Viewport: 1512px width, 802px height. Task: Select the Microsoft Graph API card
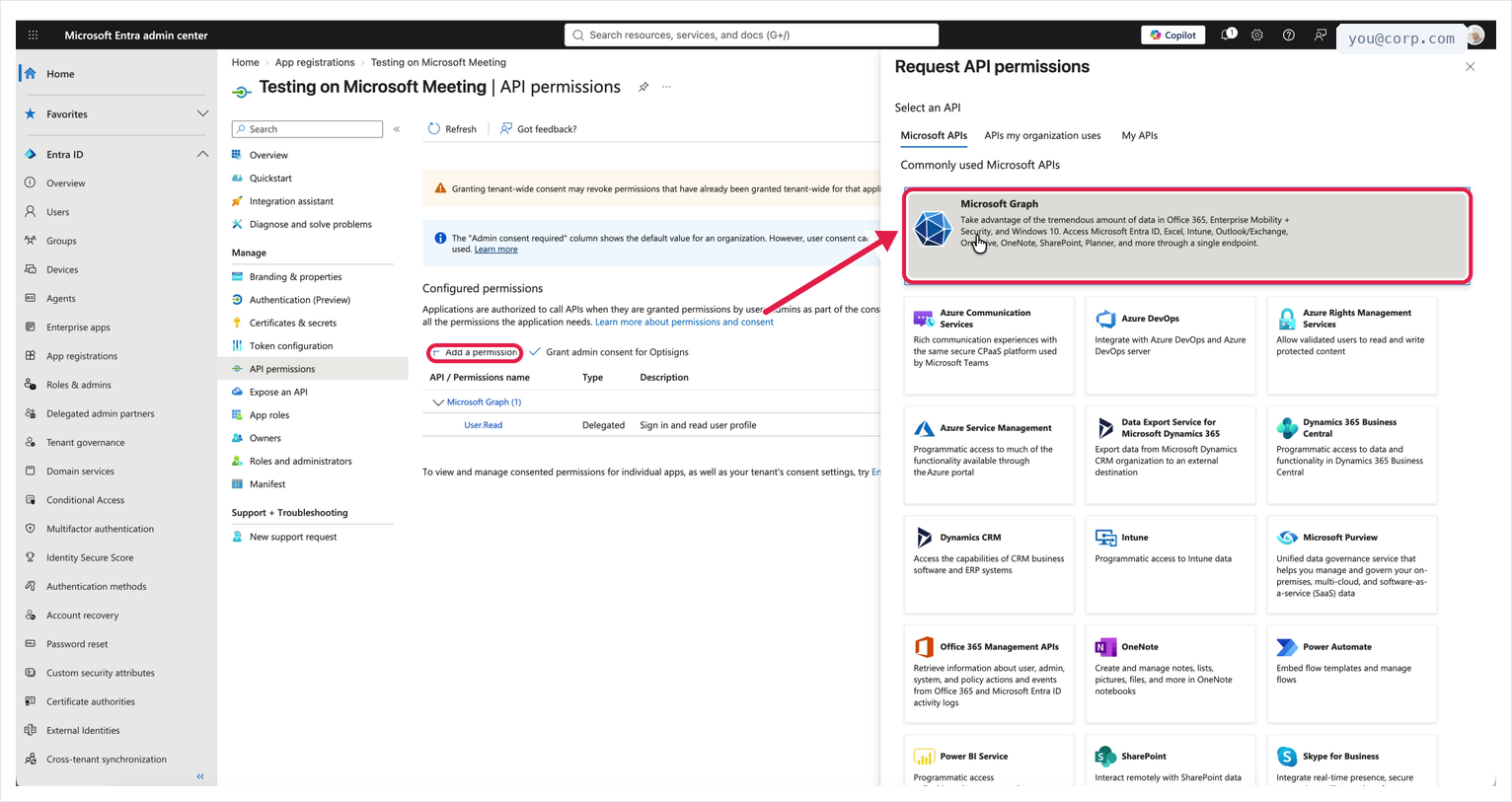tap(1187, 236)
